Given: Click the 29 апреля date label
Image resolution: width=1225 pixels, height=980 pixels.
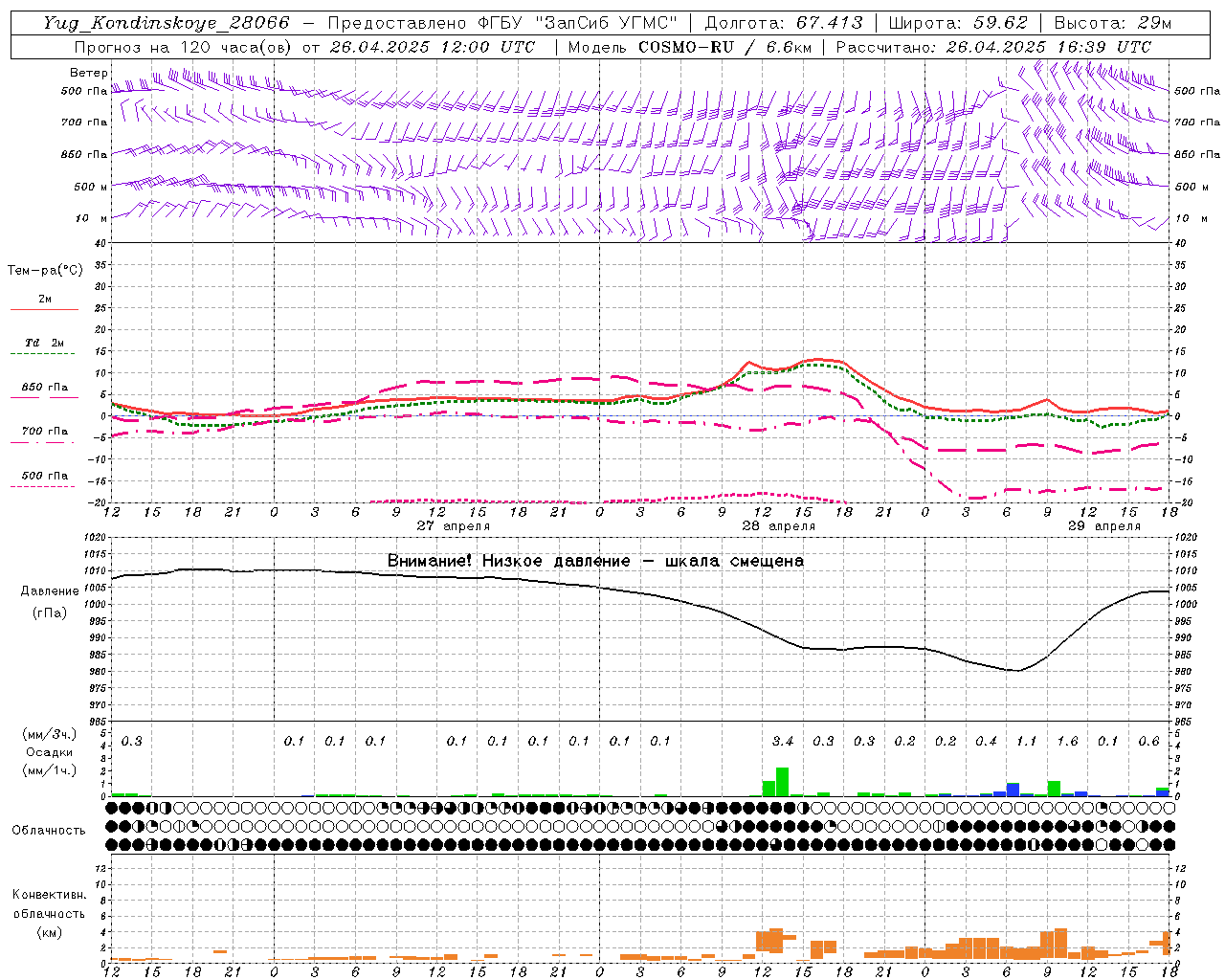Looking at the screenshot, I should [1103, 526].
